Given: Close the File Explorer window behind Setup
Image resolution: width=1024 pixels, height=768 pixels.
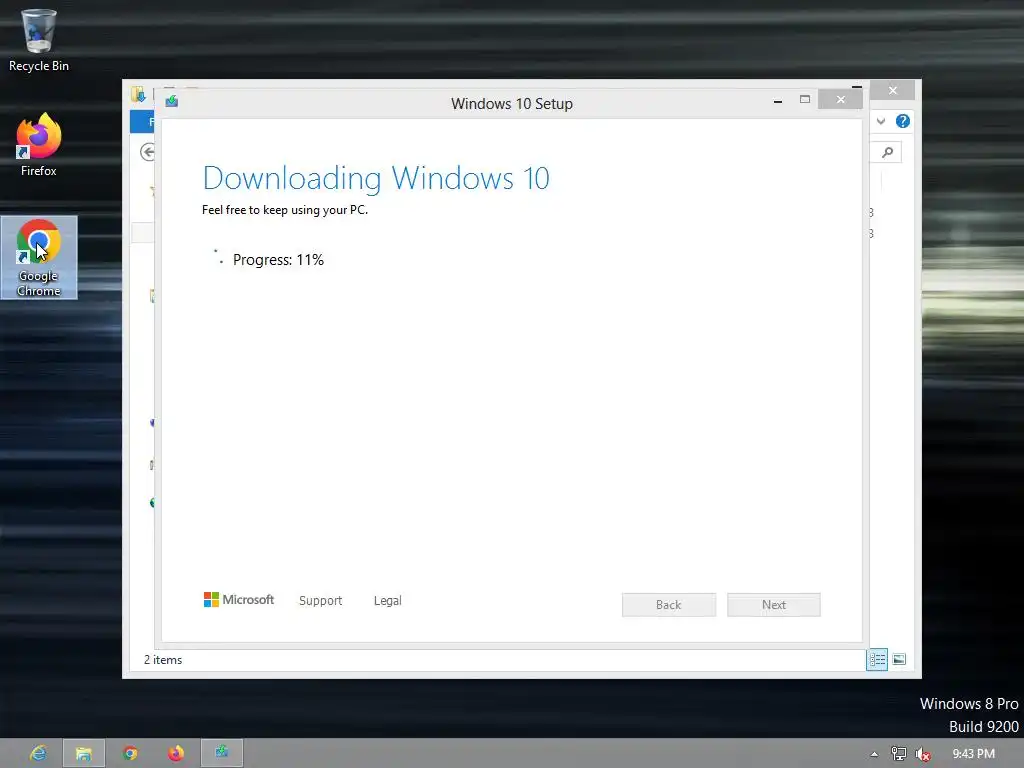Looking at the screenshot, I should [893, 90].
